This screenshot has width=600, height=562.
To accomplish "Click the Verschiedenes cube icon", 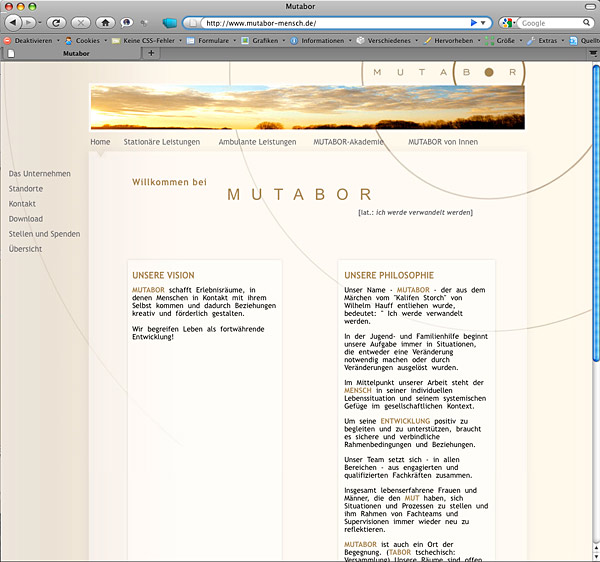I will (x=360, y=40).
